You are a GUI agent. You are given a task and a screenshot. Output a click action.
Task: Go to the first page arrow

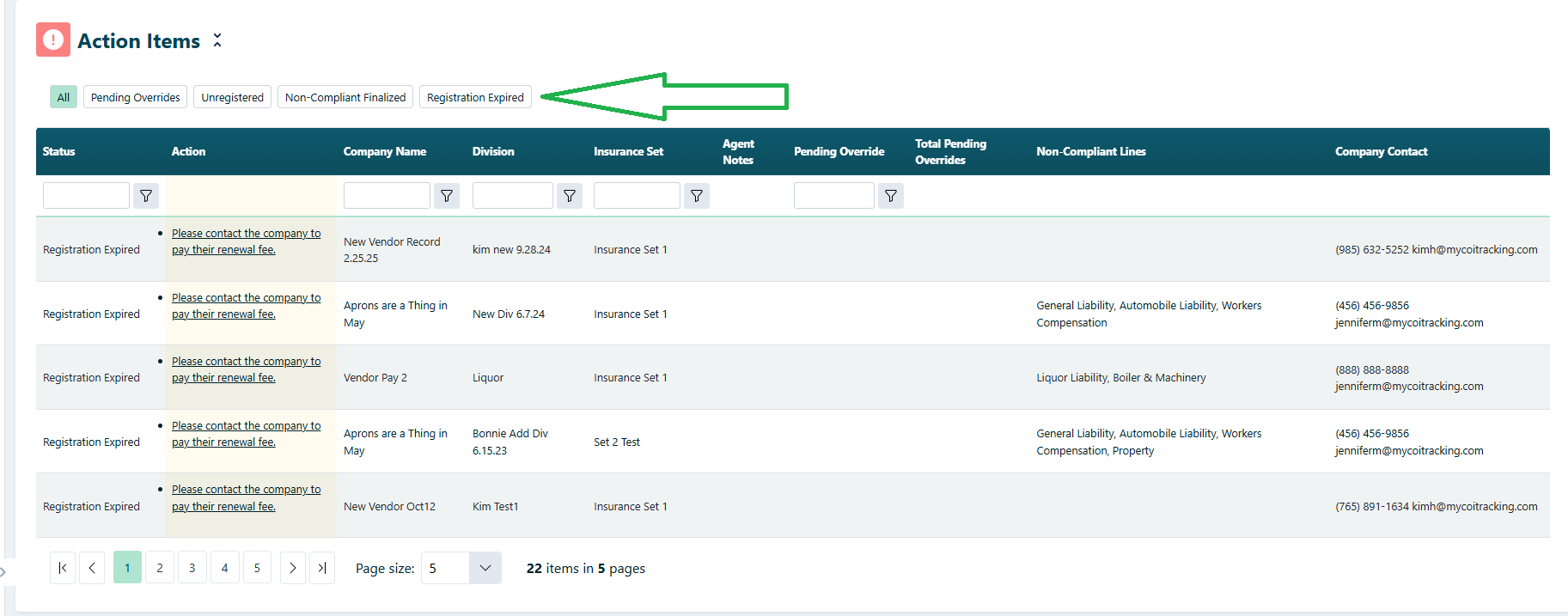(x=63, y=568)
